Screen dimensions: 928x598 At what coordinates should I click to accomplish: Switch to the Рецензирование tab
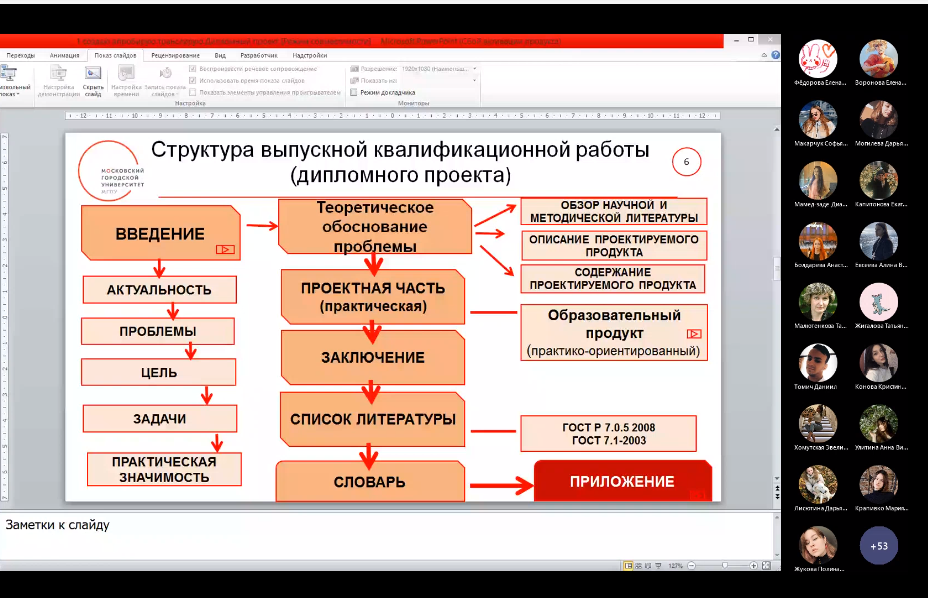[x=175, y=56]
